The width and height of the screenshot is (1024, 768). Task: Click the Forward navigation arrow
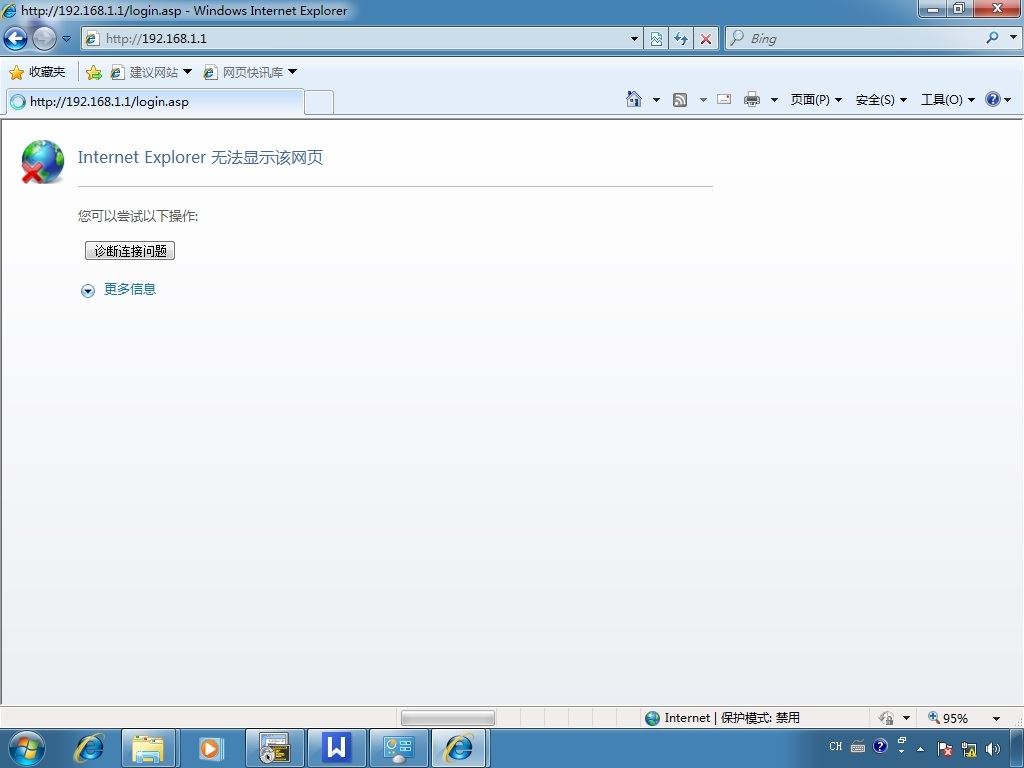click(x=44, y=39)
